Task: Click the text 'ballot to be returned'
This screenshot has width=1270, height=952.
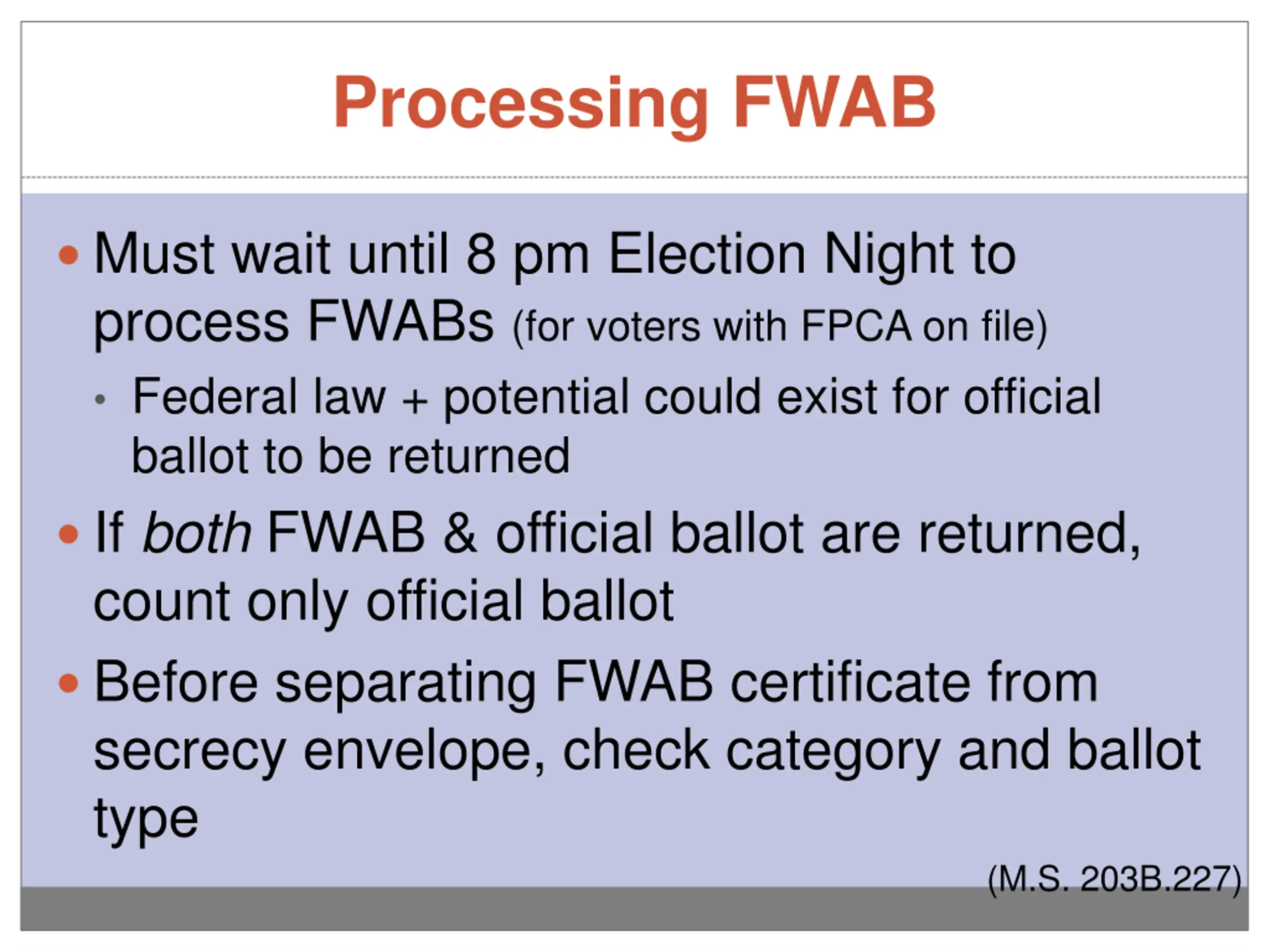Action: (x=351, y=456)
